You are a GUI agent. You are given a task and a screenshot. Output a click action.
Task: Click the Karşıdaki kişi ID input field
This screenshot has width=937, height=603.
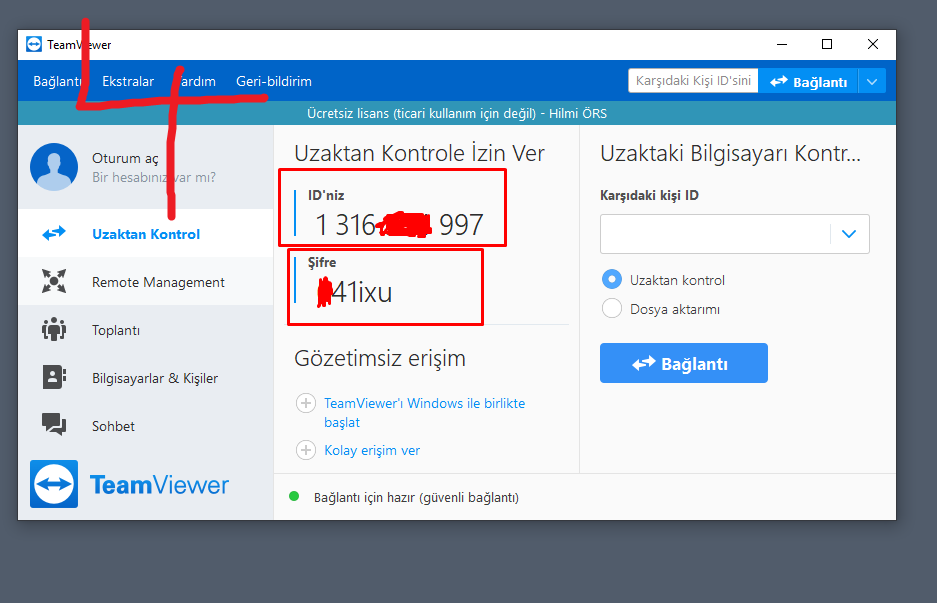[x=715, y=234]
